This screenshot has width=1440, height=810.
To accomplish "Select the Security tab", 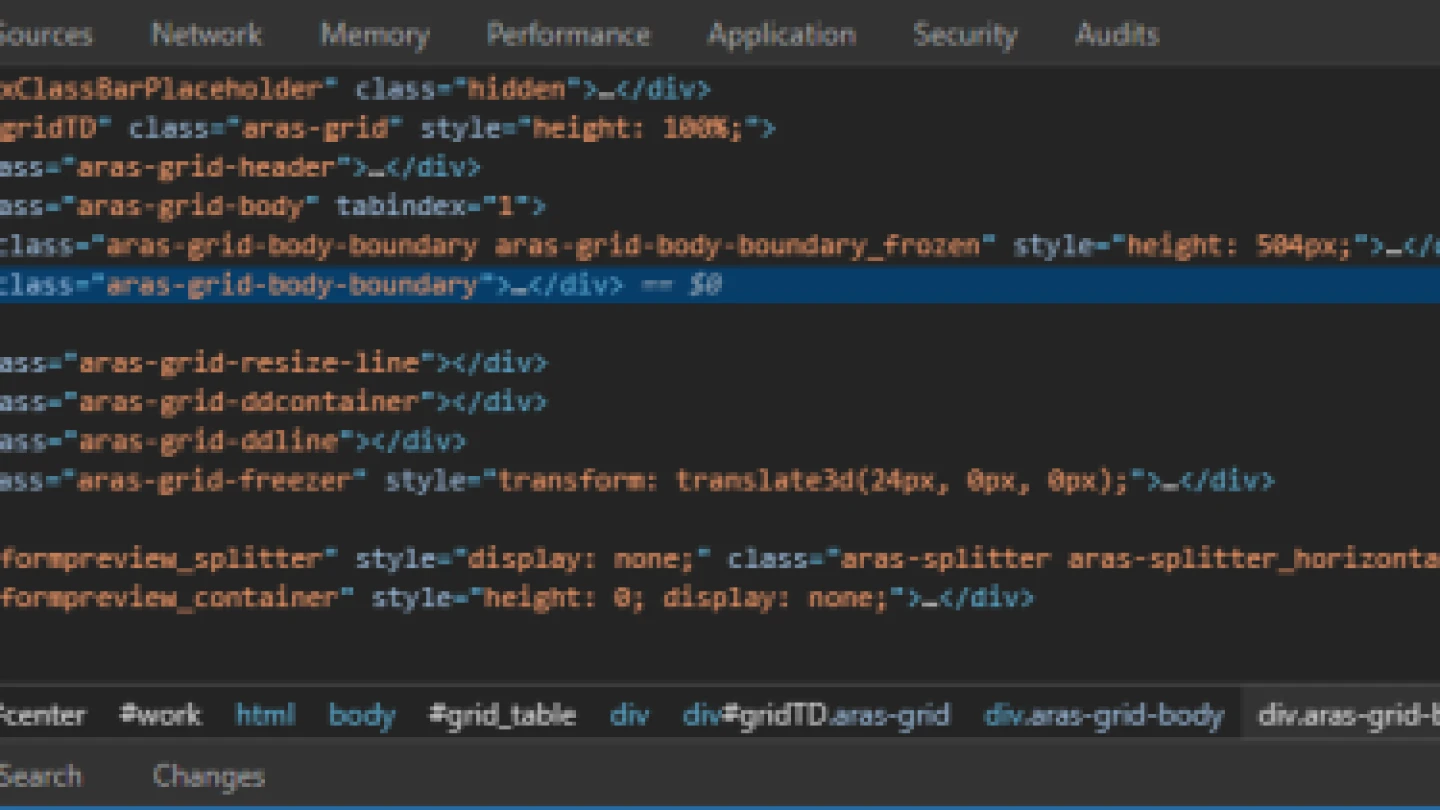I will [965, 34].
